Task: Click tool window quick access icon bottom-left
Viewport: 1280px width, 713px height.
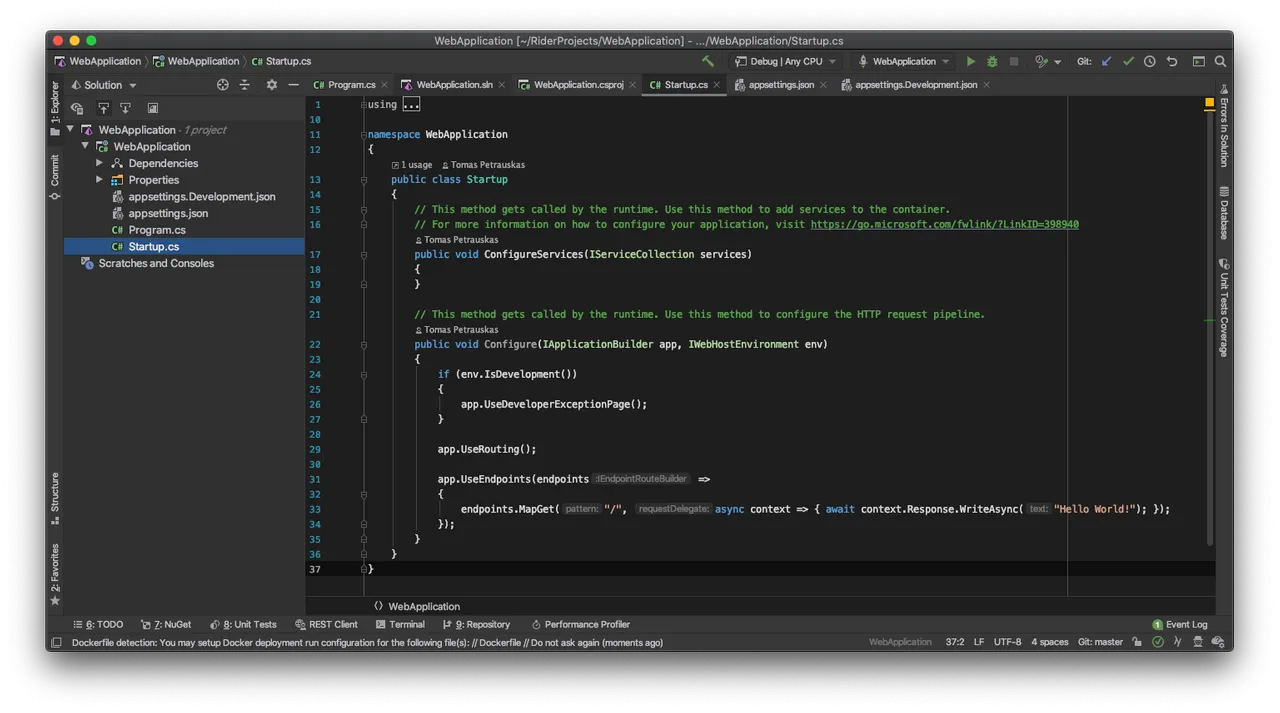Action: (x=57, y=642)
